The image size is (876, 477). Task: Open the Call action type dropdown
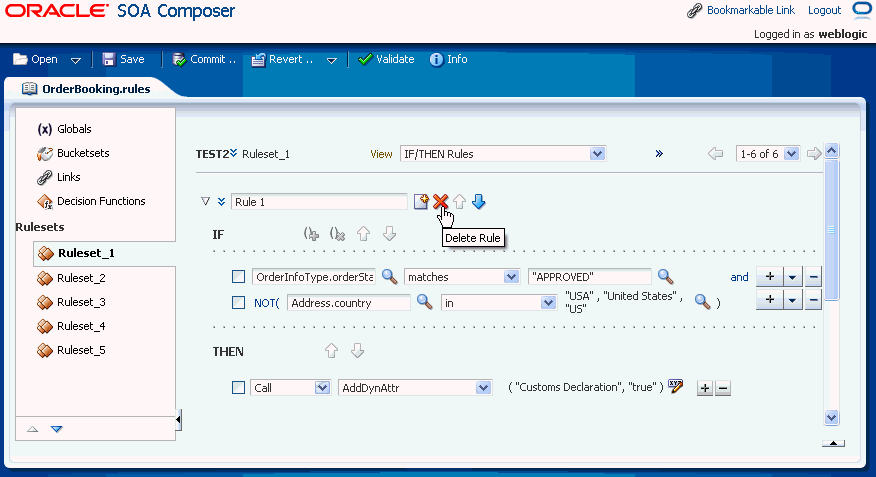(322, 388)
